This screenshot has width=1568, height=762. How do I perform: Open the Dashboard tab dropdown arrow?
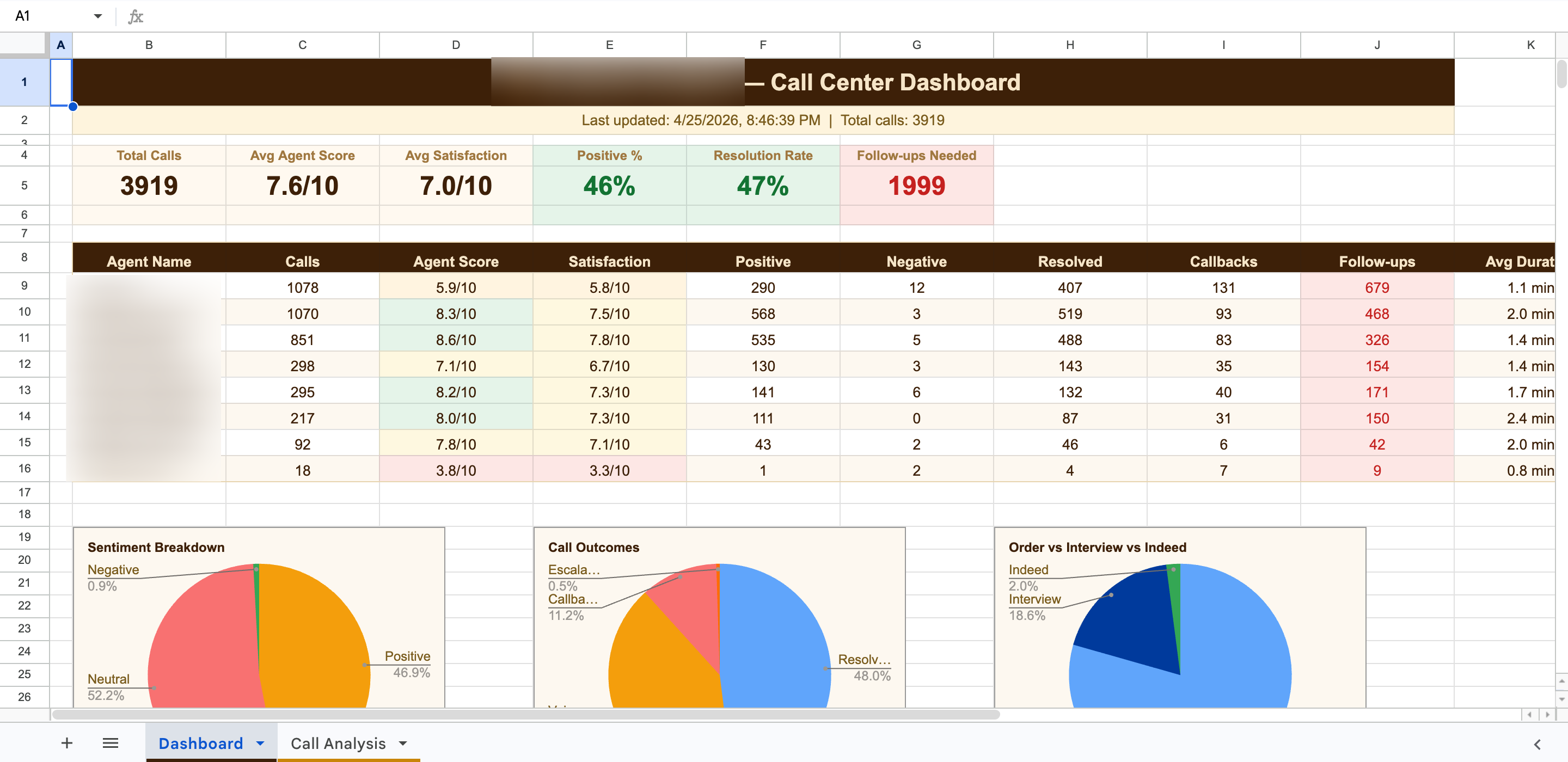pos(261,743)
